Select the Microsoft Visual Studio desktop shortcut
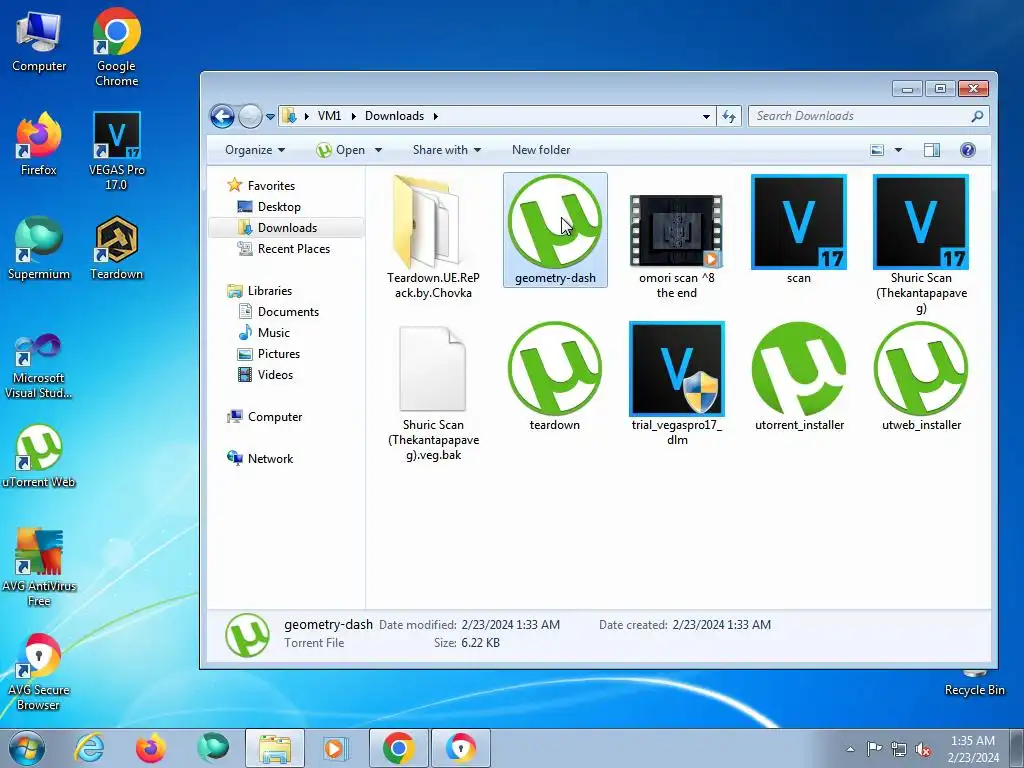This screenshot has height=768, width=1024. [x=38, y=366]
